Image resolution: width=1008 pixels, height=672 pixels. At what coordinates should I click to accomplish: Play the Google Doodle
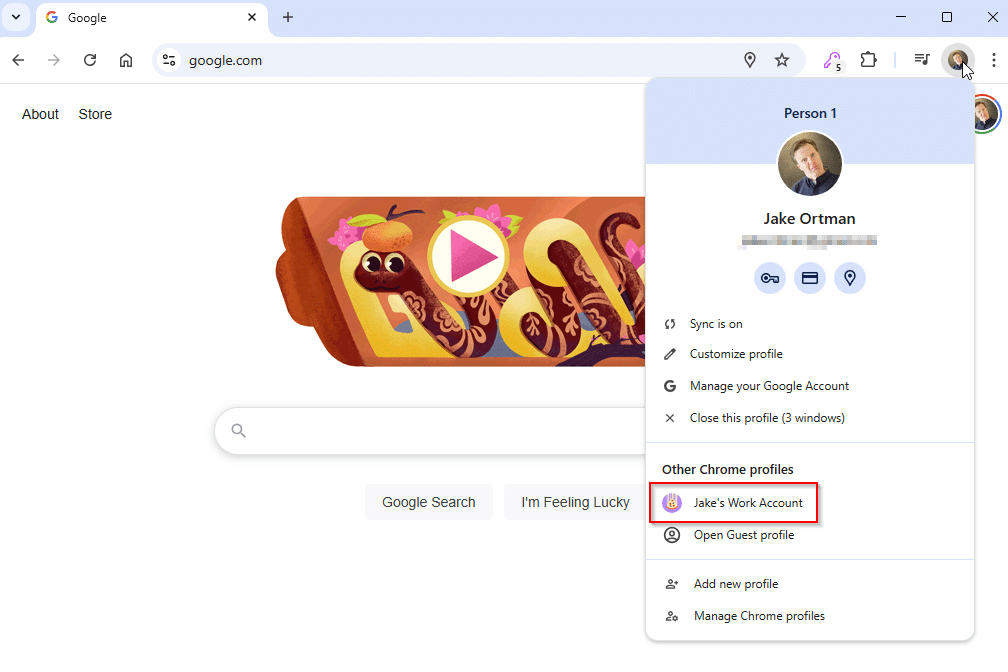pos(469,257)
